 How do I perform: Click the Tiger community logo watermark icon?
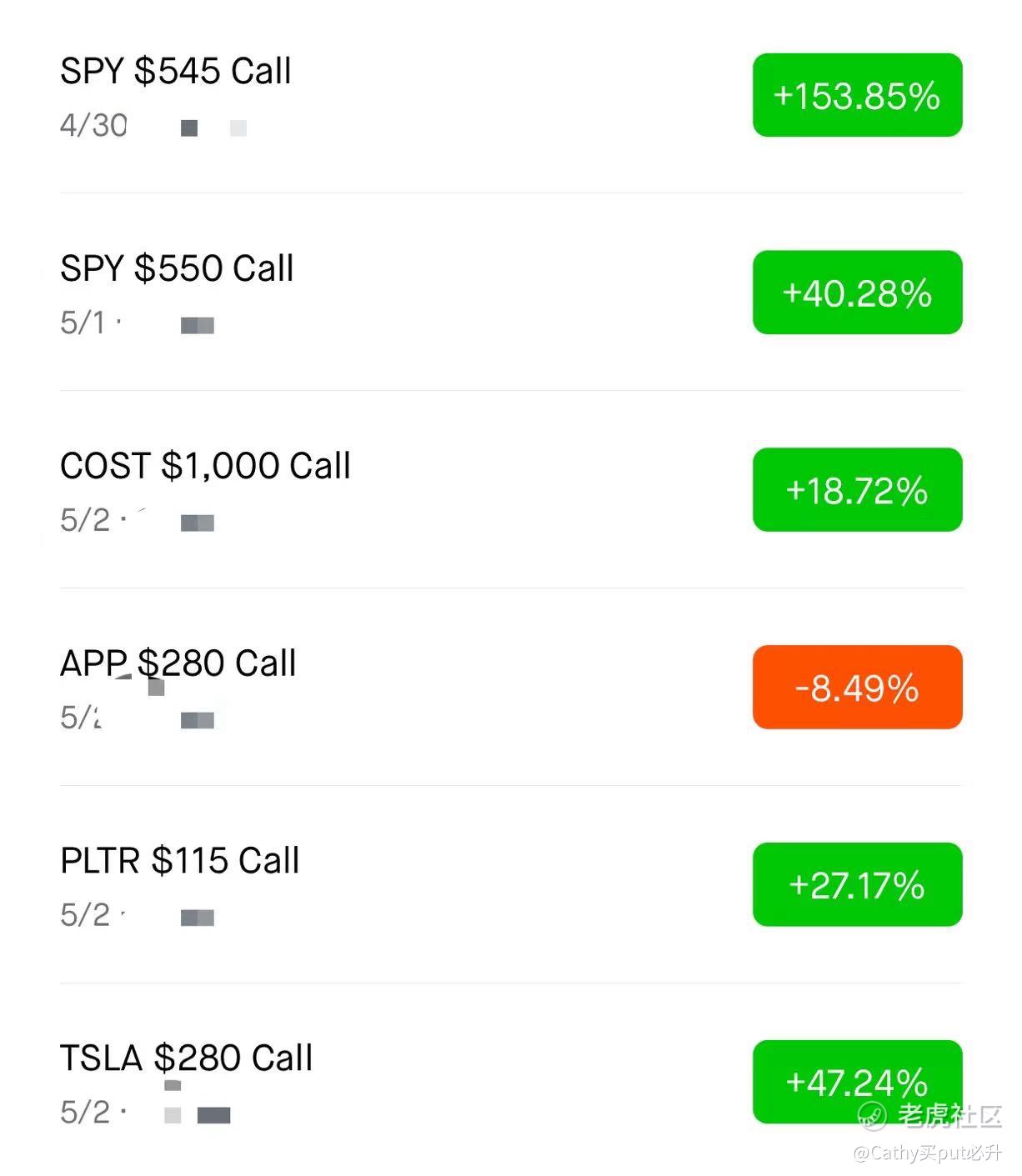coord(873,1116)
